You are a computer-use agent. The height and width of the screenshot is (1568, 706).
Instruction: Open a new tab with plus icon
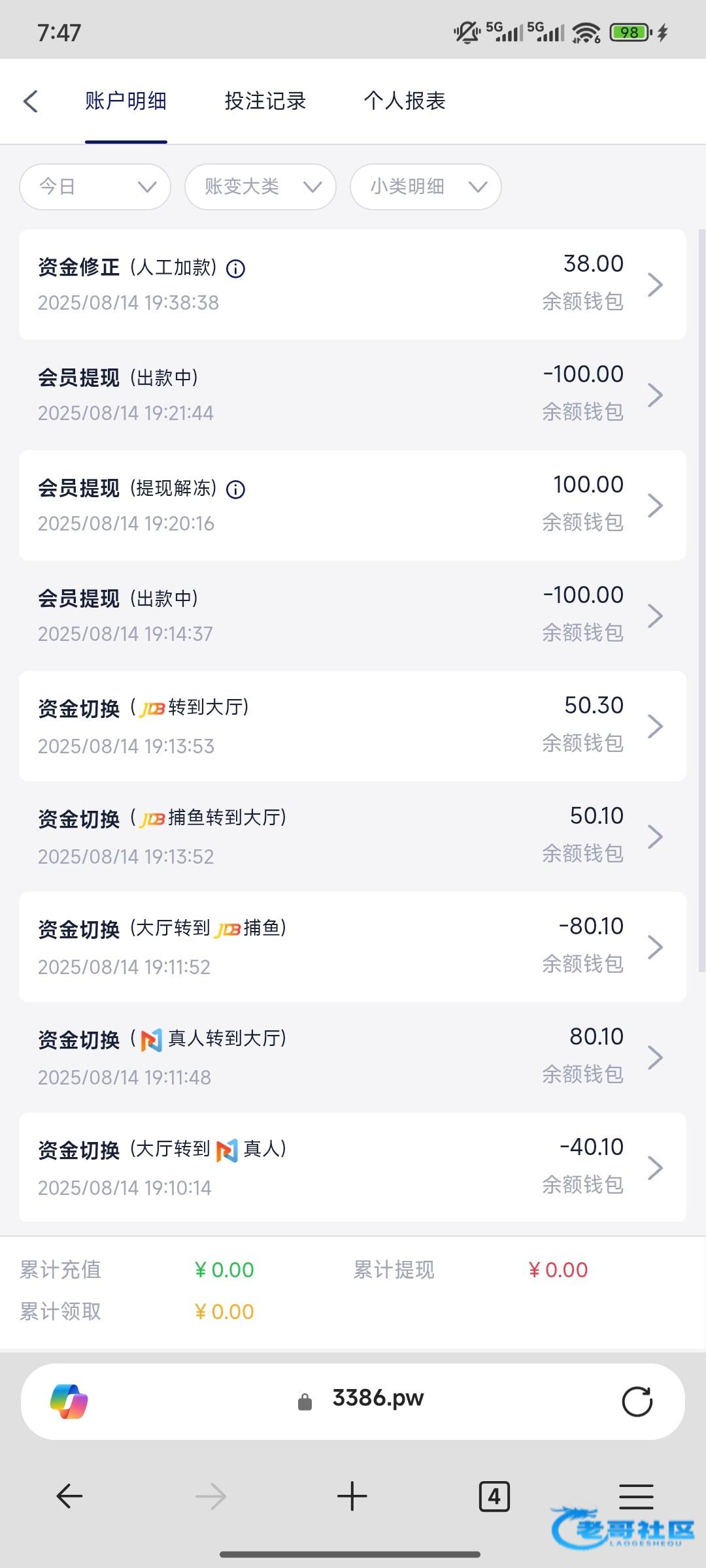[x=352, y=1496]
